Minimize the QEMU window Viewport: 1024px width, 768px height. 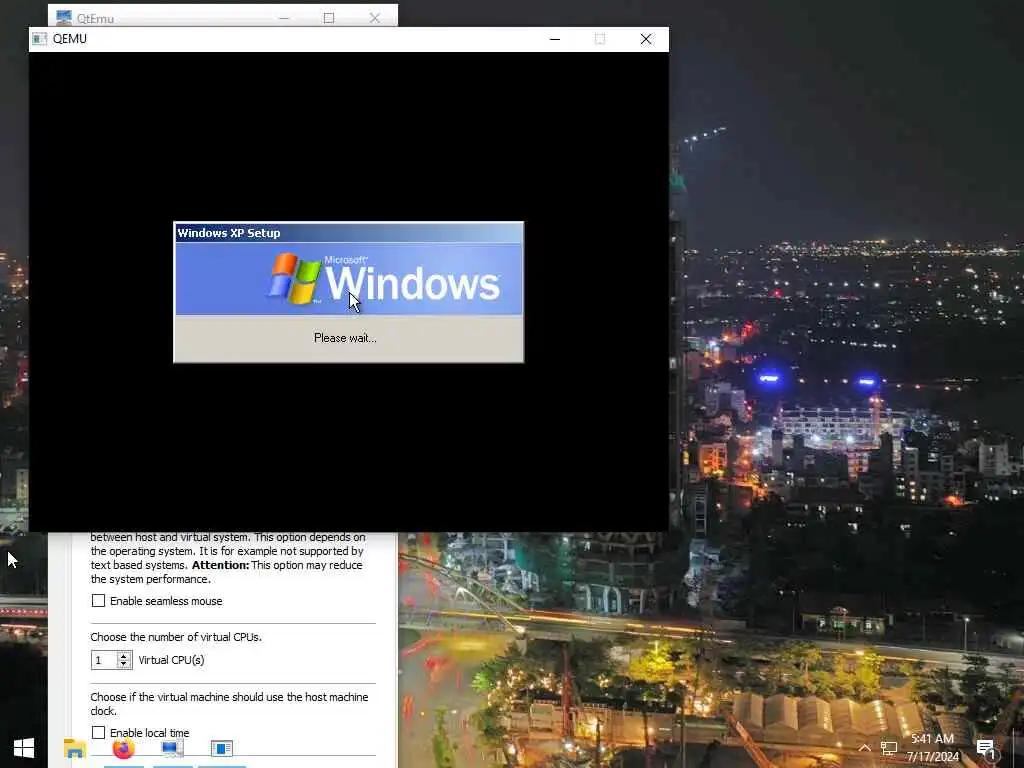point(555,39)
